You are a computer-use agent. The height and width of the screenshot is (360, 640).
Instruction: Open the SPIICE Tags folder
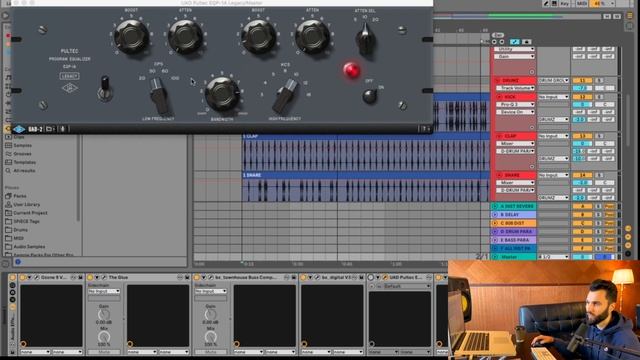(27, 221)
